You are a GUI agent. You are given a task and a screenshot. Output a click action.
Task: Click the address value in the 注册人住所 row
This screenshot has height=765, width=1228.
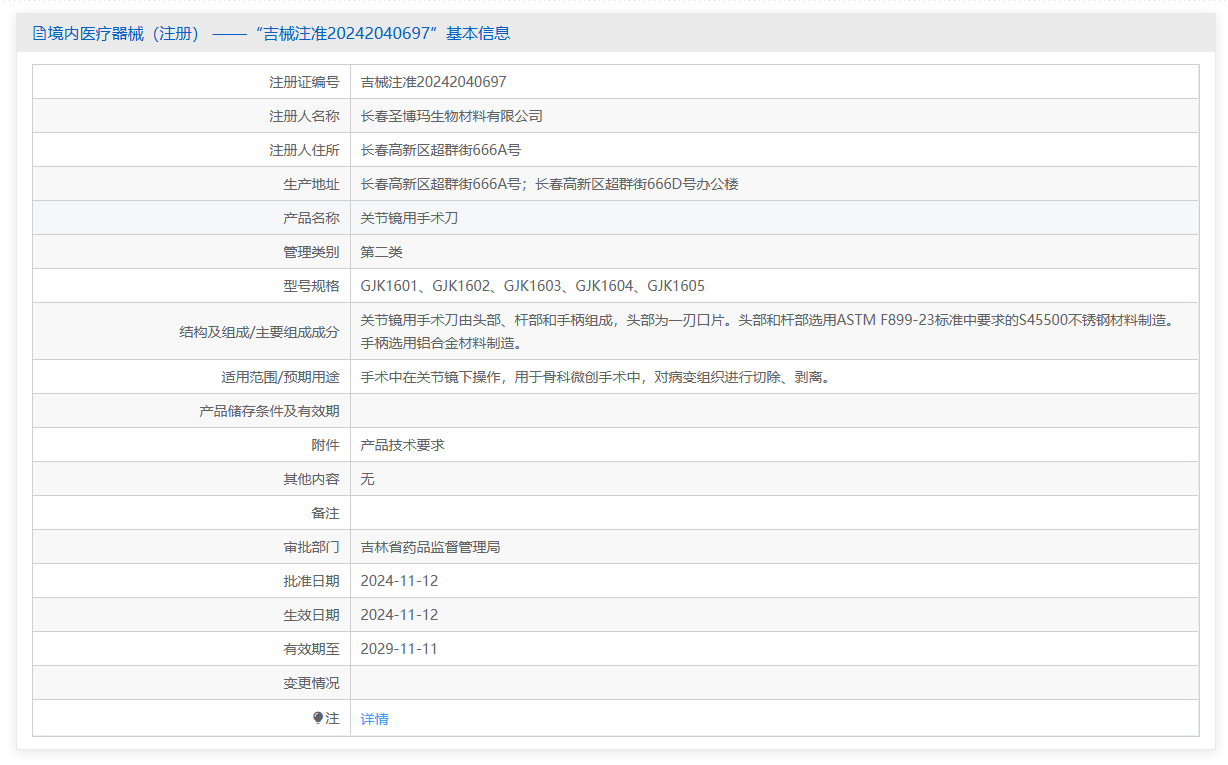(441, 150)
